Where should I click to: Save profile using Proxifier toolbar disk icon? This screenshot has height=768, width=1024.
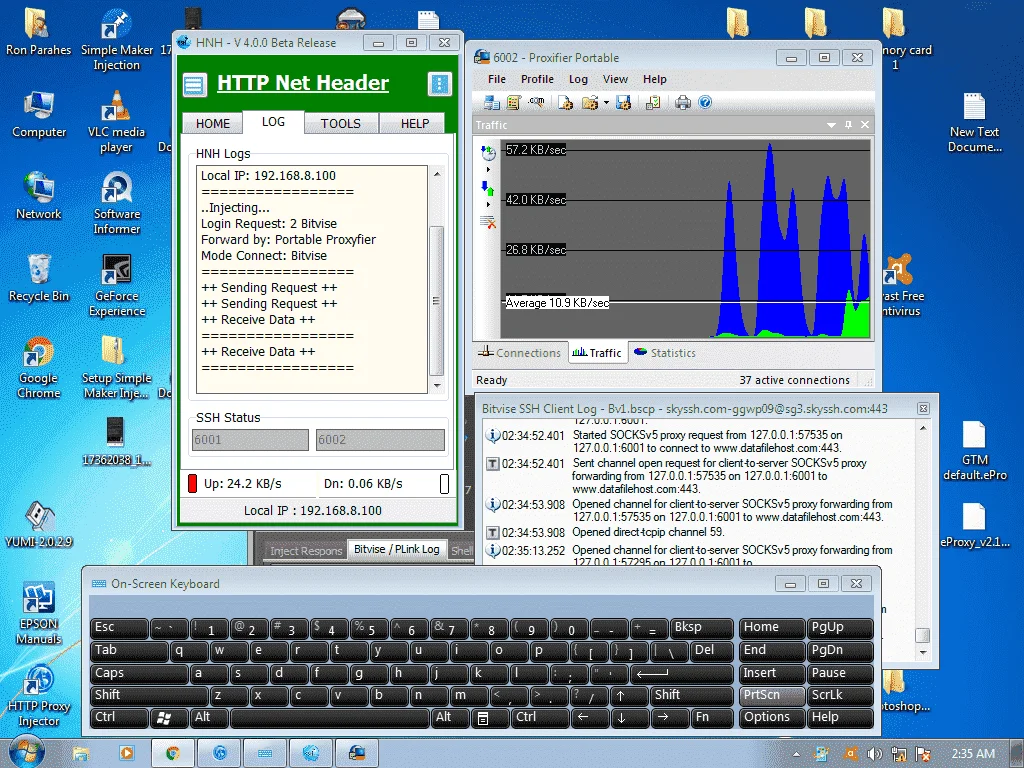pos(623,103)
